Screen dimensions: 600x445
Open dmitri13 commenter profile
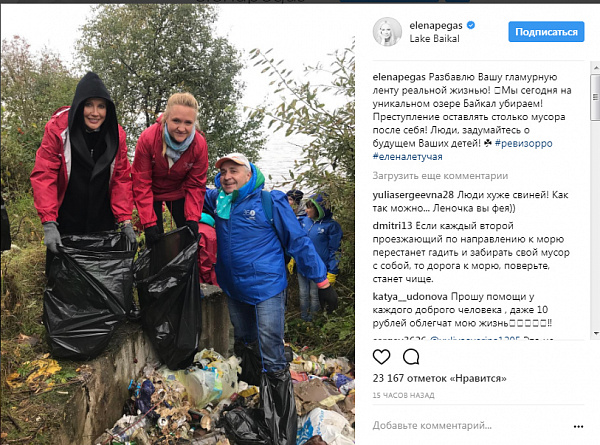pyautogui.click(x=392, y=226)
